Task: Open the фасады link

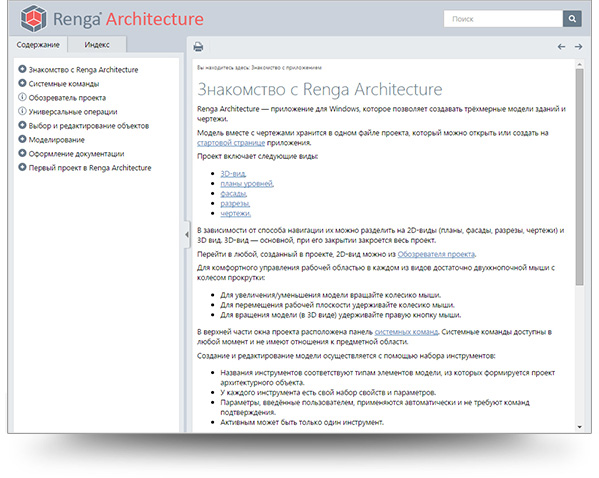Action: coord(233,194)
